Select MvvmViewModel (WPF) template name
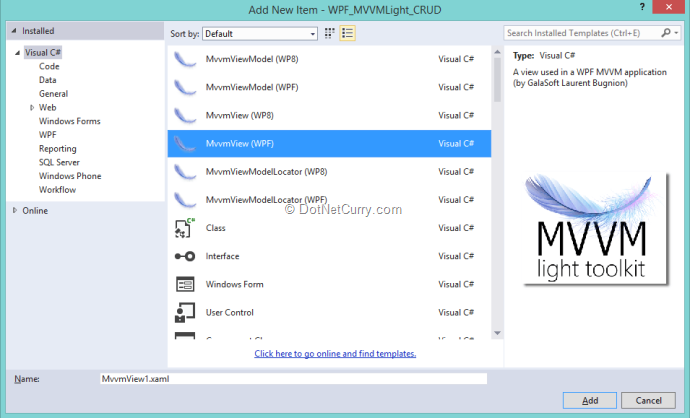 click(252, 87)
